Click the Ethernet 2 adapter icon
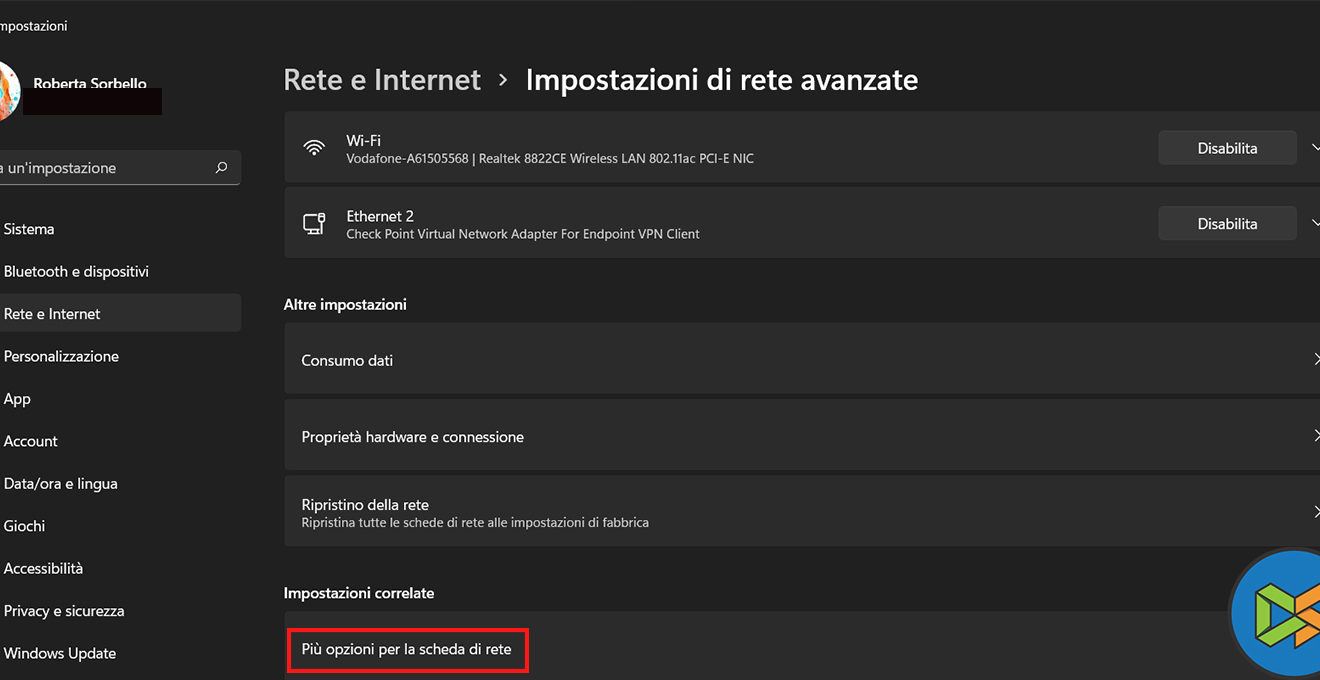Screen dimensions: 1320x680 pyautogui.click(x=314, y=224)
